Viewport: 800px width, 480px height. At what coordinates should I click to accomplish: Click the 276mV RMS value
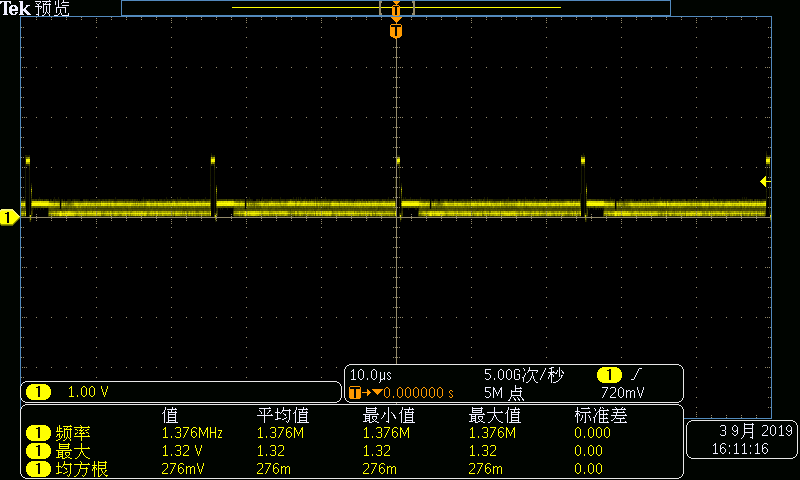pos(183,469)
